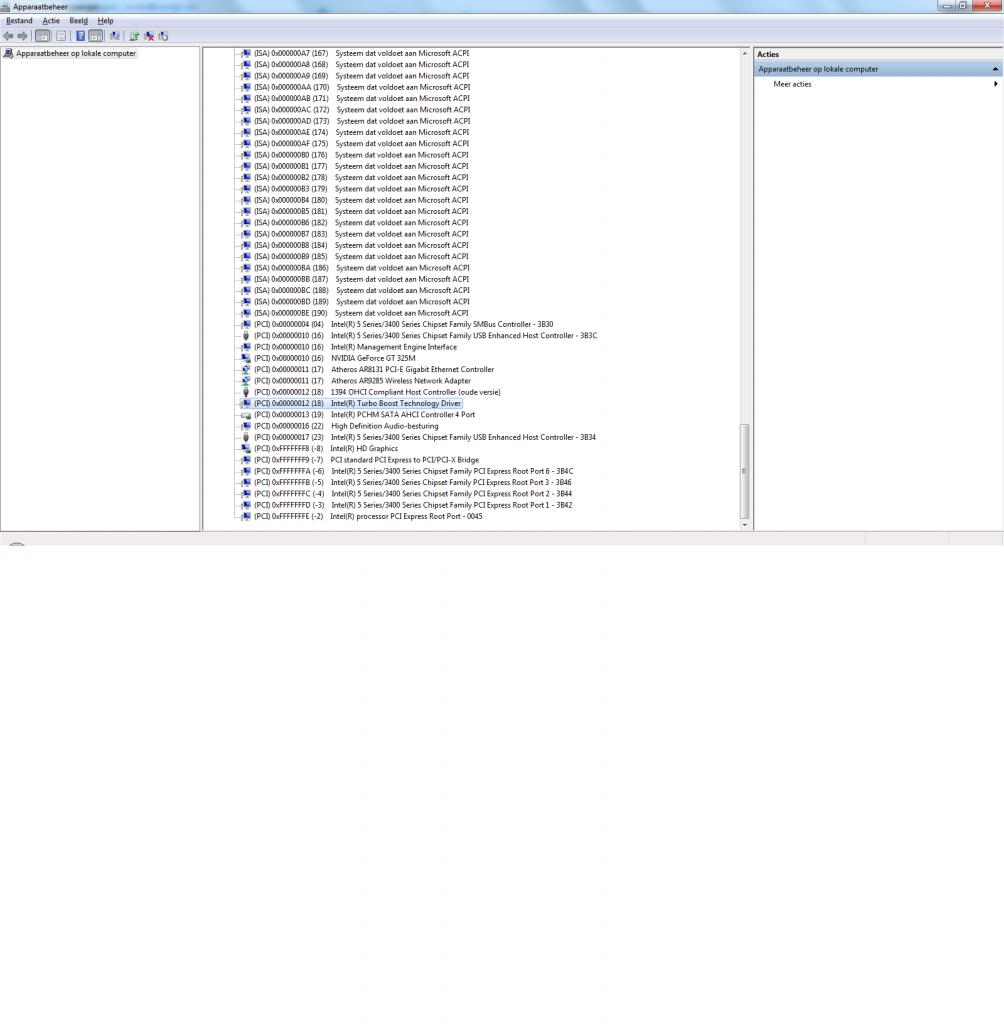Select (ISA) 0x000000BE (190) ACPI row

tap(361, 313)
